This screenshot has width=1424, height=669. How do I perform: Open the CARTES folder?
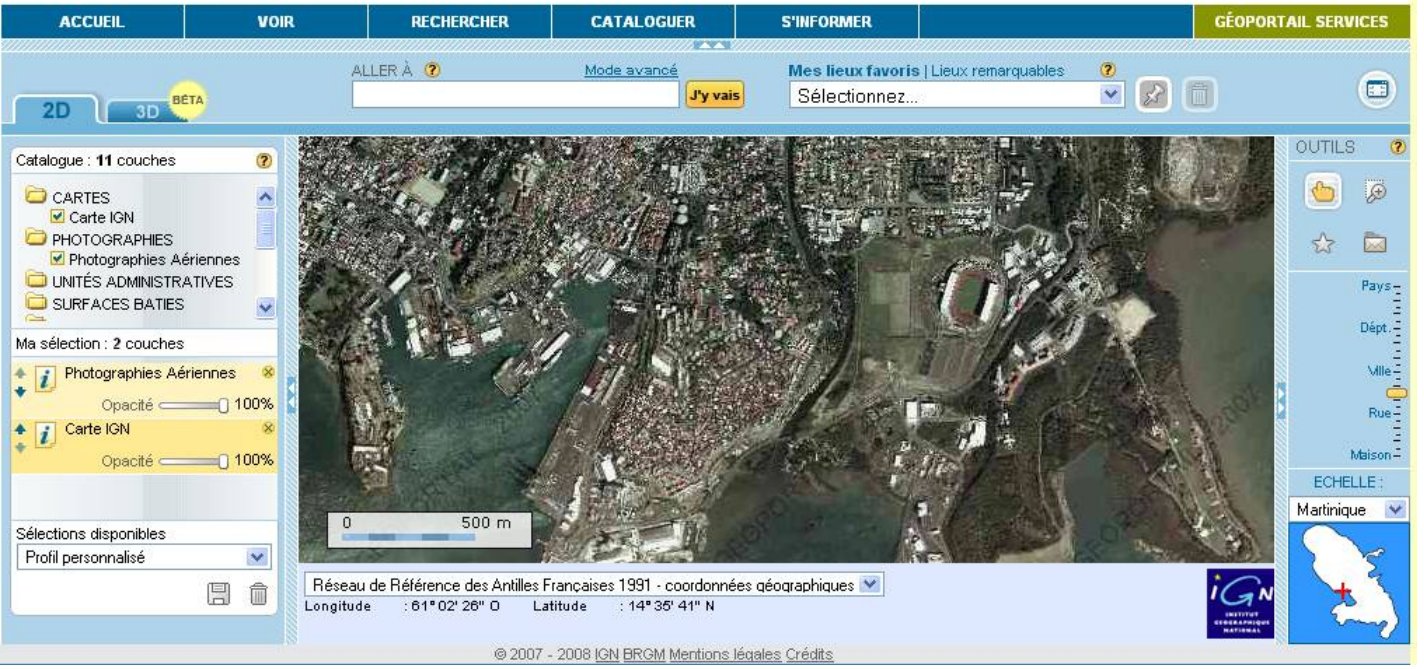(68, 197)
